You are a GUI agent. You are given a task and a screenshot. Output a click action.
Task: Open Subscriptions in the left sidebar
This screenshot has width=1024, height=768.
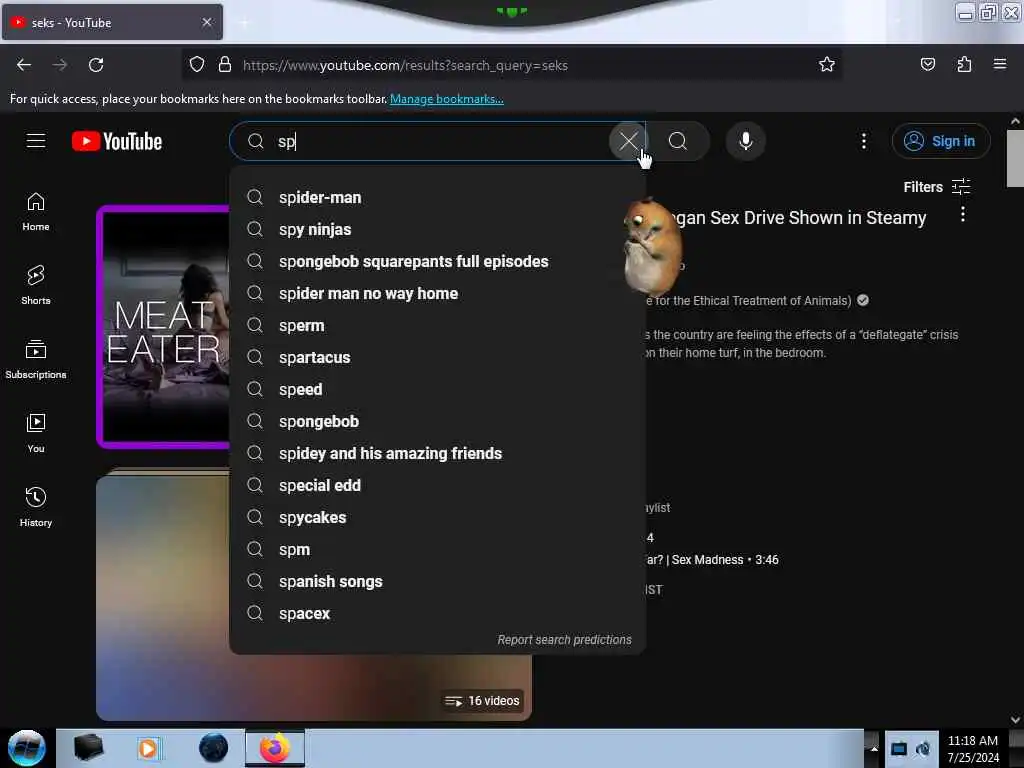pyautogui.click(x=36, y=360)
